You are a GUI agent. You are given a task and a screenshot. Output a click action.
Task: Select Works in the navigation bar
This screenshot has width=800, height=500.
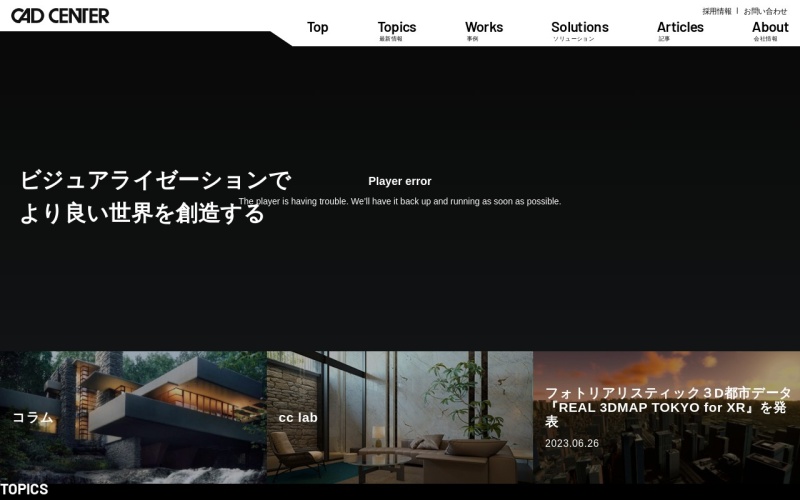pos(484,28)
